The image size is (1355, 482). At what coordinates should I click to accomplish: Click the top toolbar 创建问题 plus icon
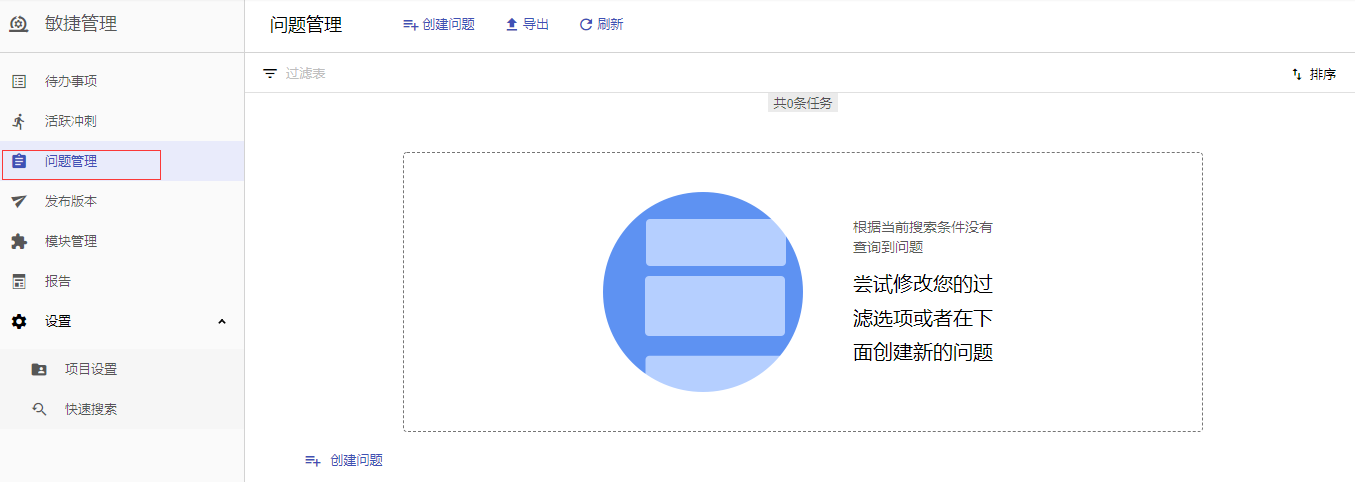tap(410, 25)
